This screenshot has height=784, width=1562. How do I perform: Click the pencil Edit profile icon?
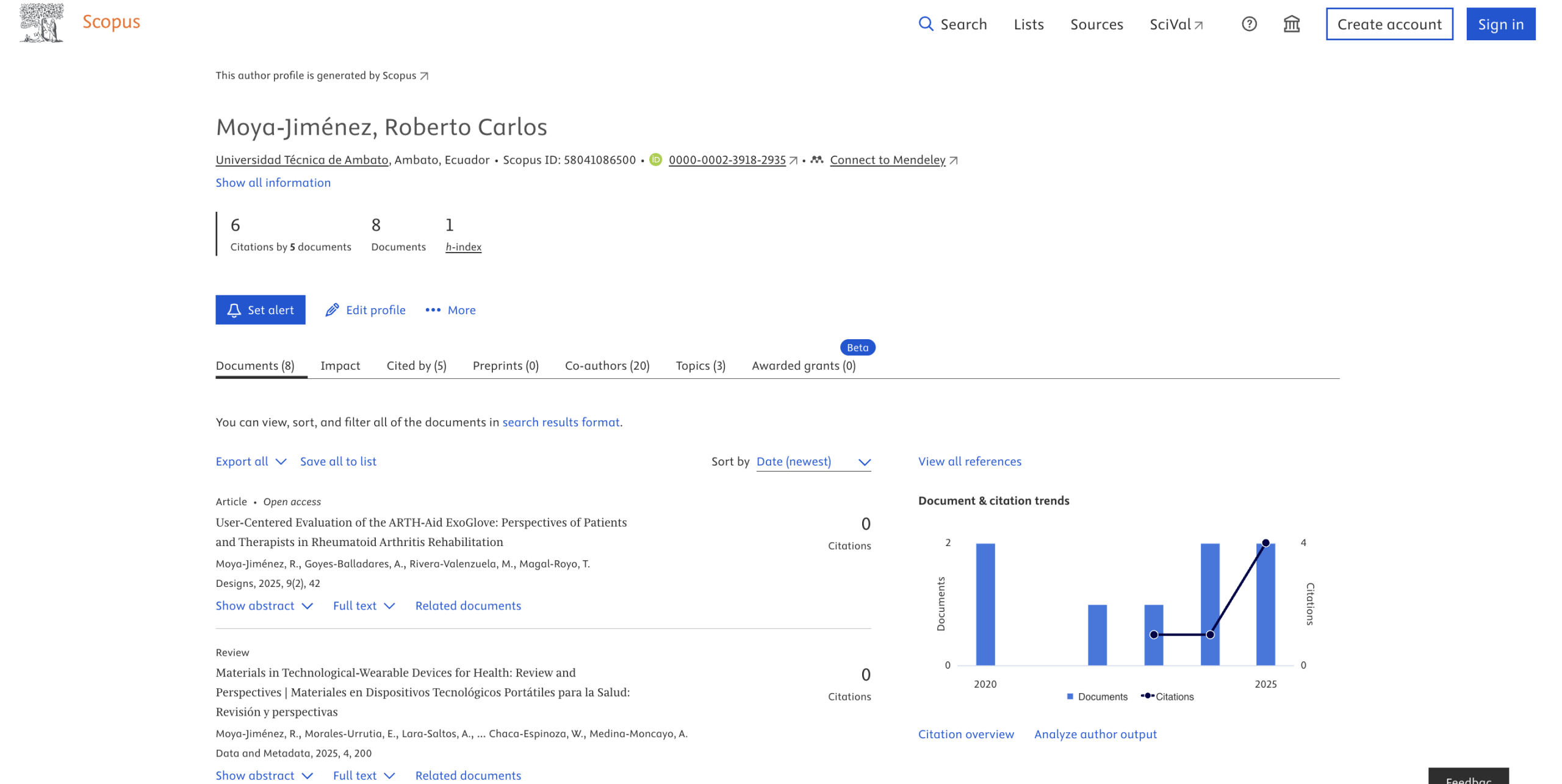pos(332,310)
